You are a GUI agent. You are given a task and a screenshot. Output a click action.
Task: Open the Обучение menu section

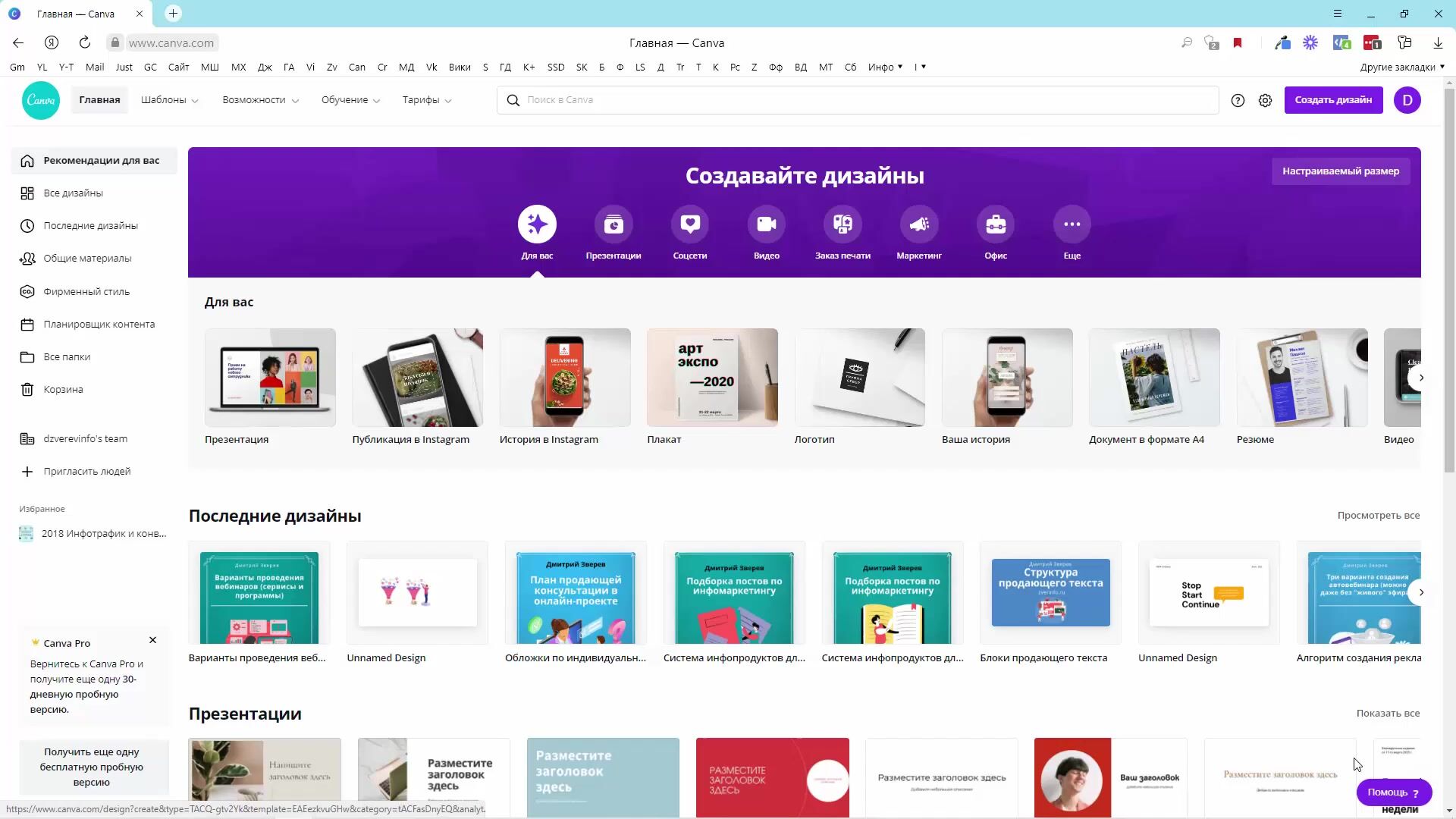[351, 100]
